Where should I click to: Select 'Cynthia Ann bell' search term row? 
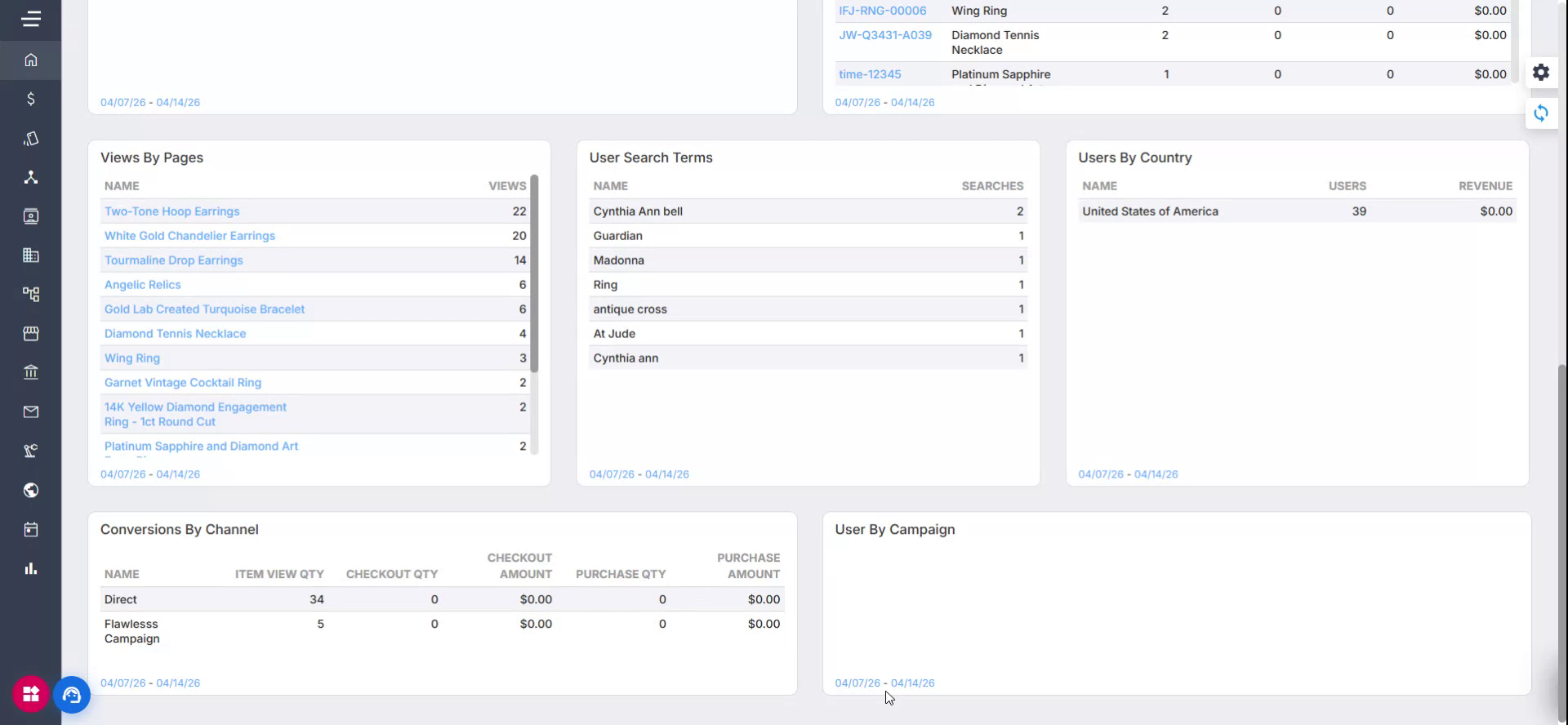[x=808, y=211]
